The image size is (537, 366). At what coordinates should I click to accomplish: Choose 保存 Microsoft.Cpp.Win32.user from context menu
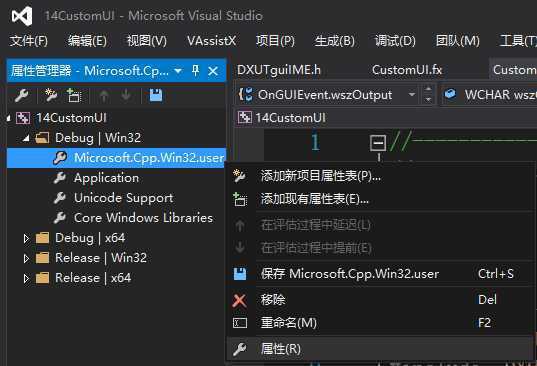point(380,274)
